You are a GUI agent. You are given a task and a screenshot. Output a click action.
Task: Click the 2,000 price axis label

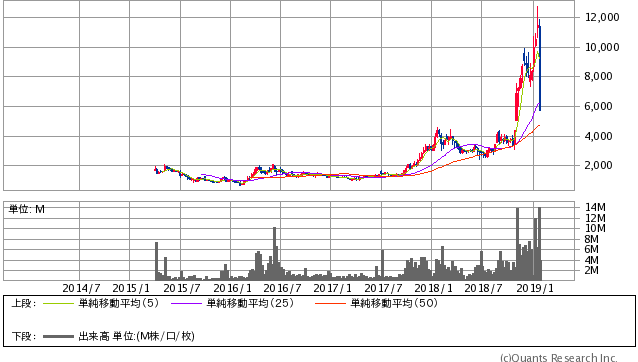coord(598,166)
